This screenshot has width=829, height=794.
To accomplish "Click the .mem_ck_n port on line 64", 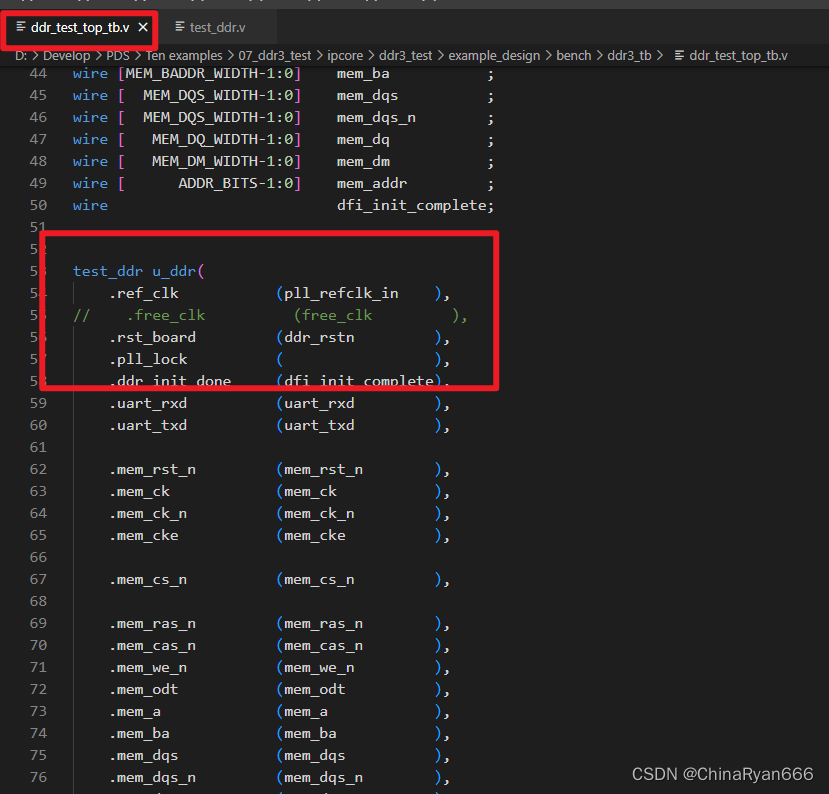I will pyautogui.click(x=148, y=513).
